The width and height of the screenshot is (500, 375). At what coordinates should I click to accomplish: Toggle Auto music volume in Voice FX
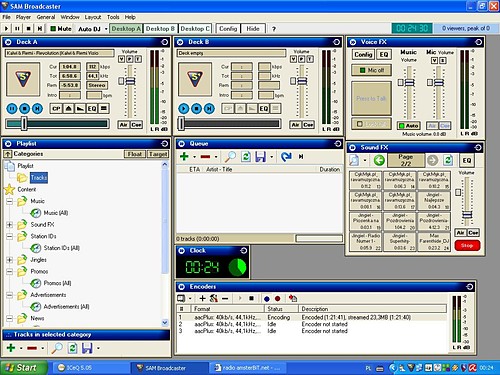click(x=409, y=126)
